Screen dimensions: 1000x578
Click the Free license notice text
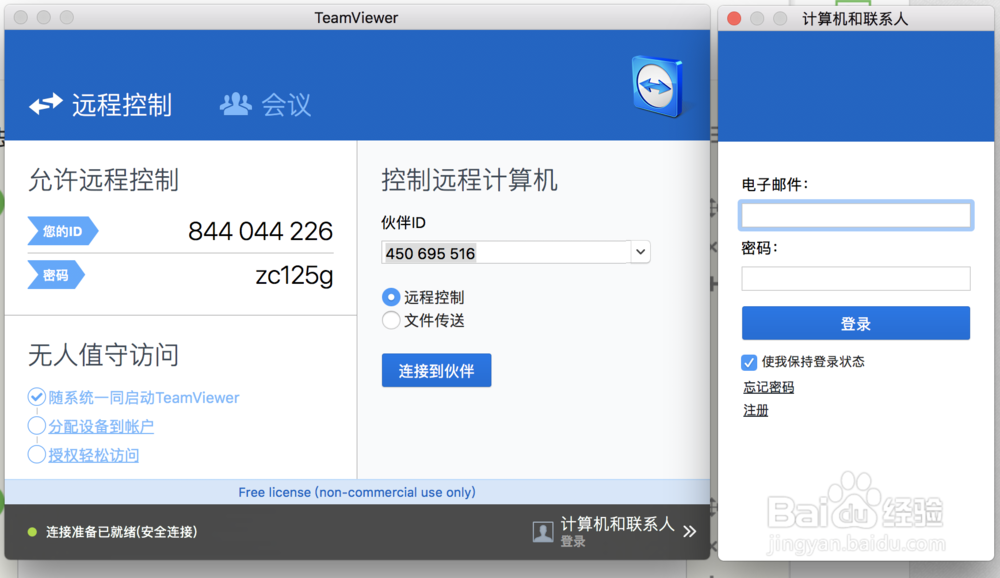357,492
